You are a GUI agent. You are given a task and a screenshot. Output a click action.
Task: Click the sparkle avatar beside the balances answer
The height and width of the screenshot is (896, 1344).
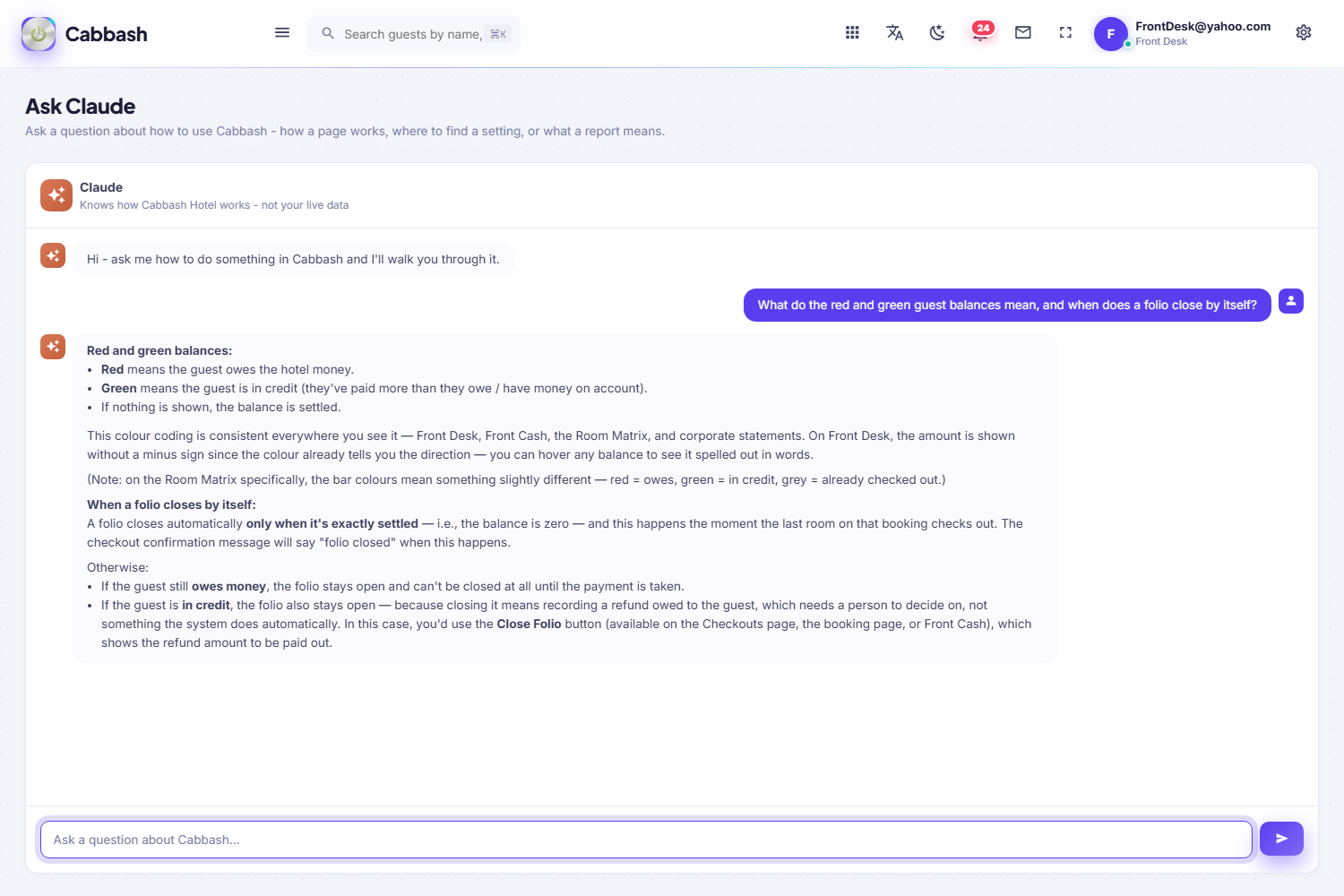(x=53, y=347)
